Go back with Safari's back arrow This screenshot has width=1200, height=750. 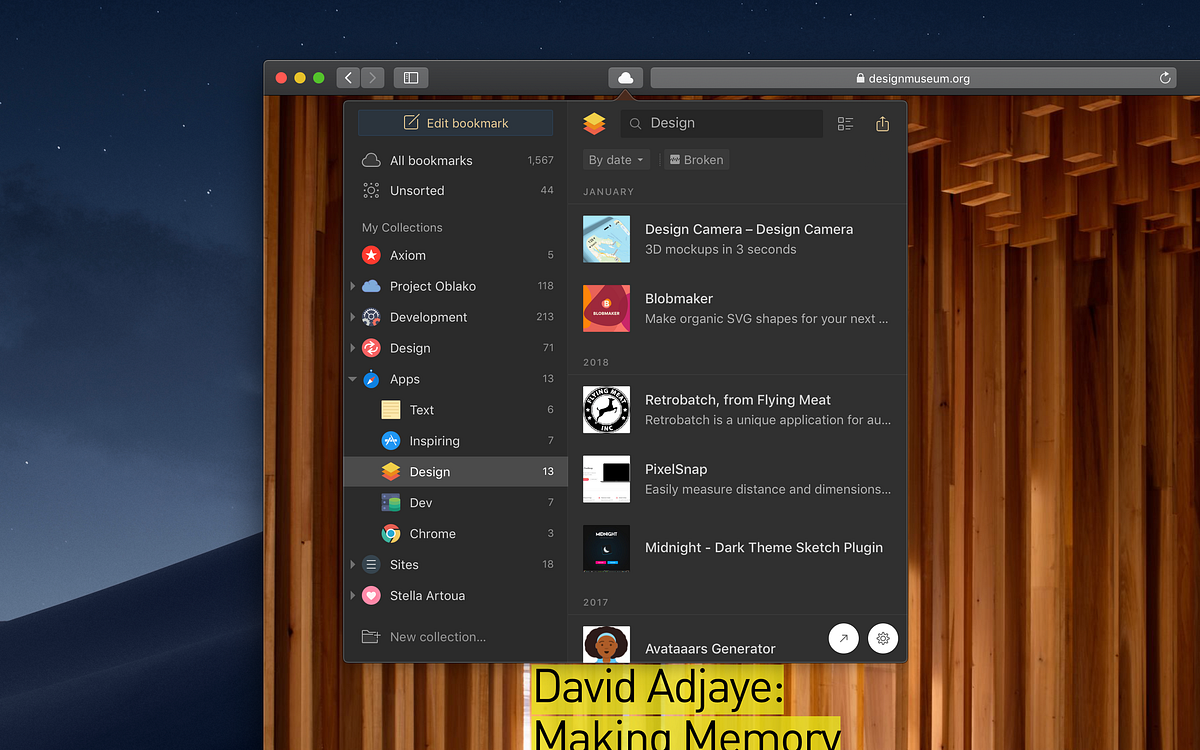(348, 78)
